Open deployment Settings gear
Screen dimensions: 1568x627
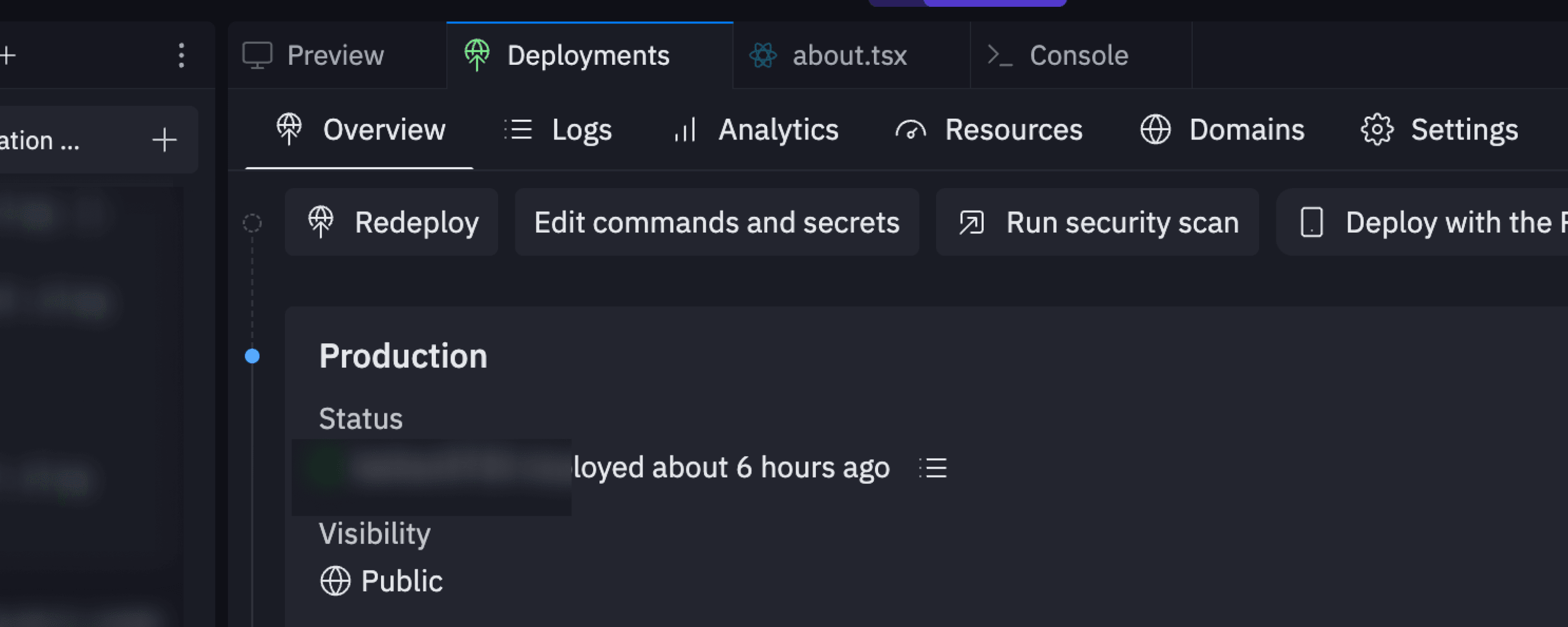[x=1377, y=130]
